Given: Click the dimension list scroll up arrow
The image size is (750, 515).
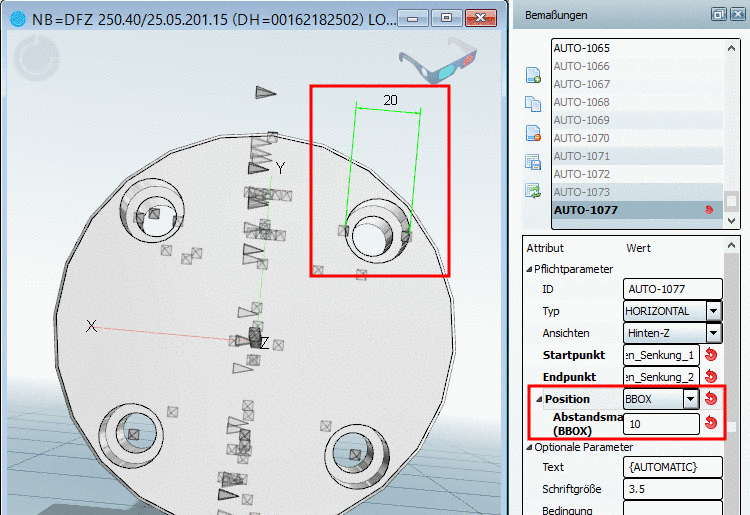Looking at the screenshot, I should coord(731,48).
